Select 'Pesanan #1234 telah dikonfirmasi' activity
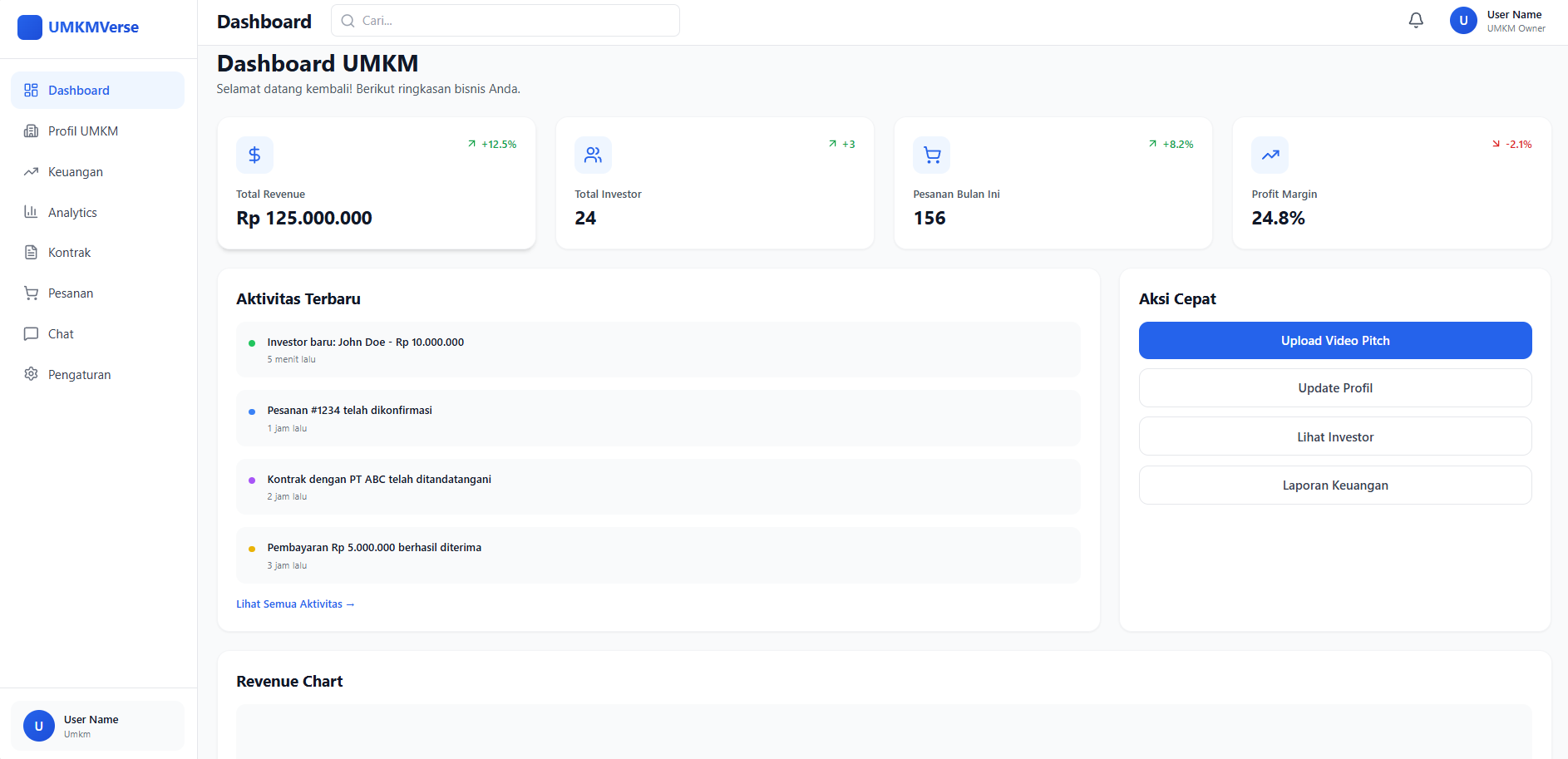The height and width of the screenshot is (759, 1568). pos(658,418)
